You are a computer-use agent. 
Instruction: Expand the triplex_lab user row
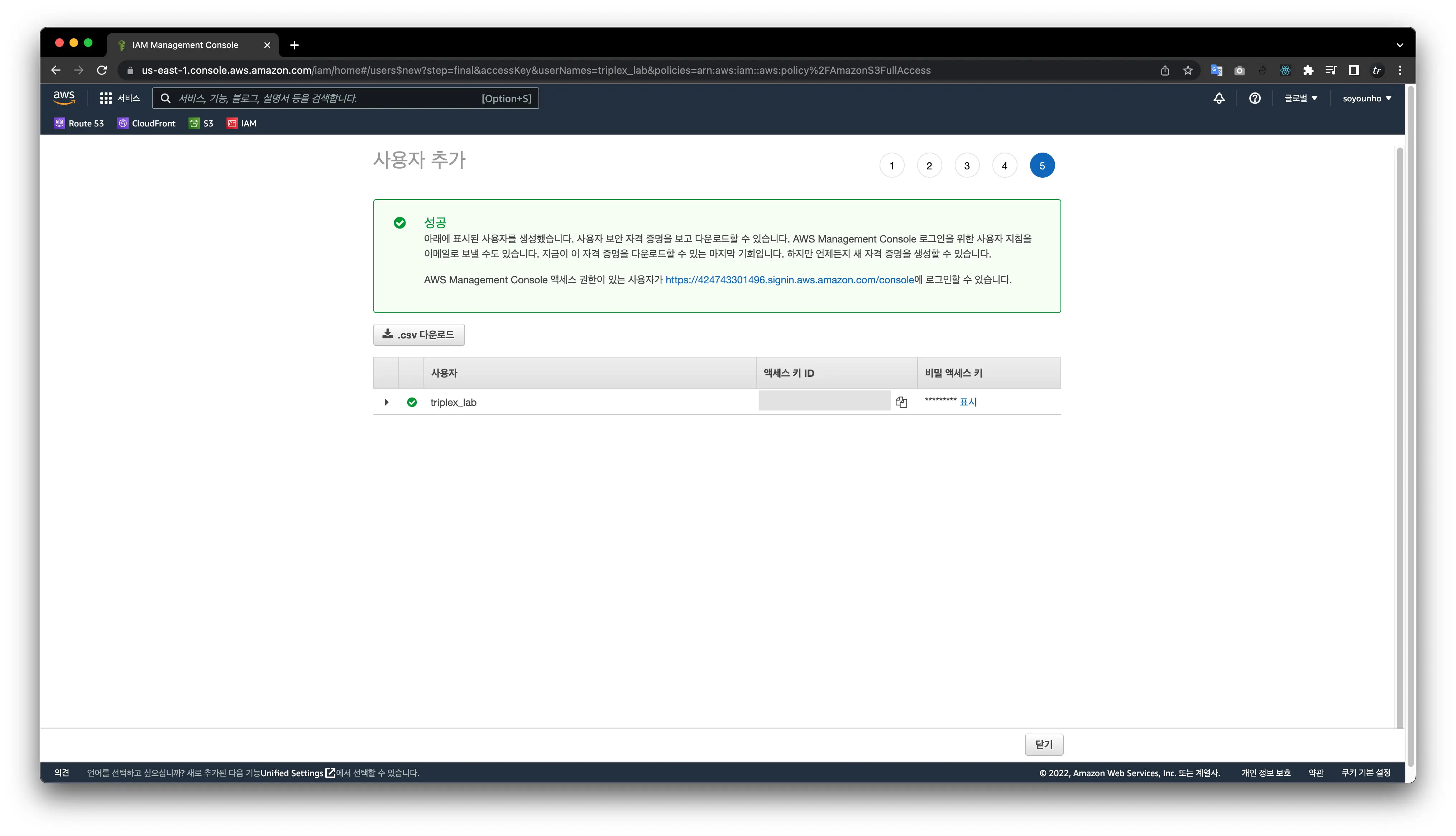386,402
